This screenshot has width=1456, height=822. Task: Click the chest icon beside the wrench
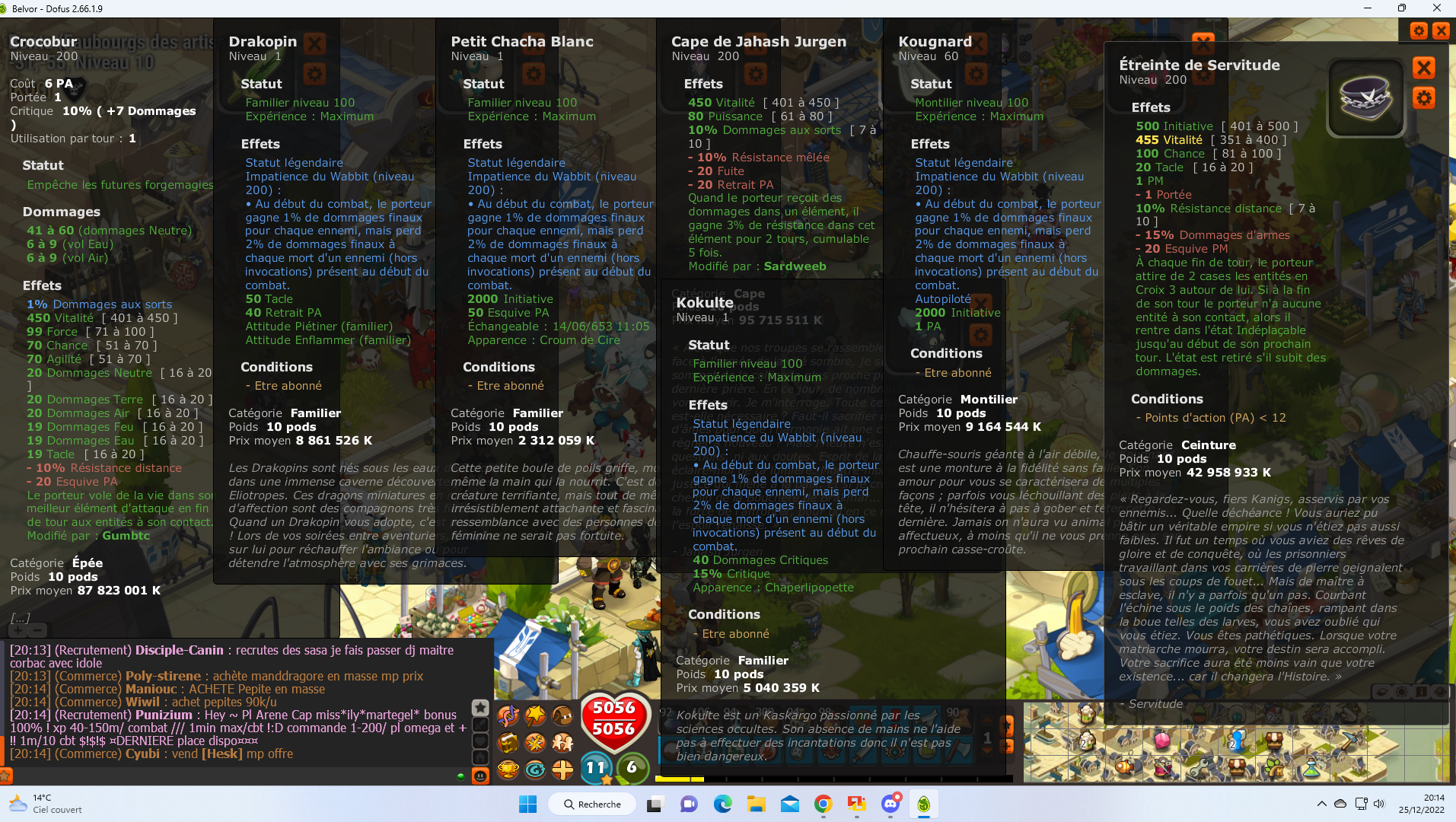pyautogui.click(x=1237, y=767)
